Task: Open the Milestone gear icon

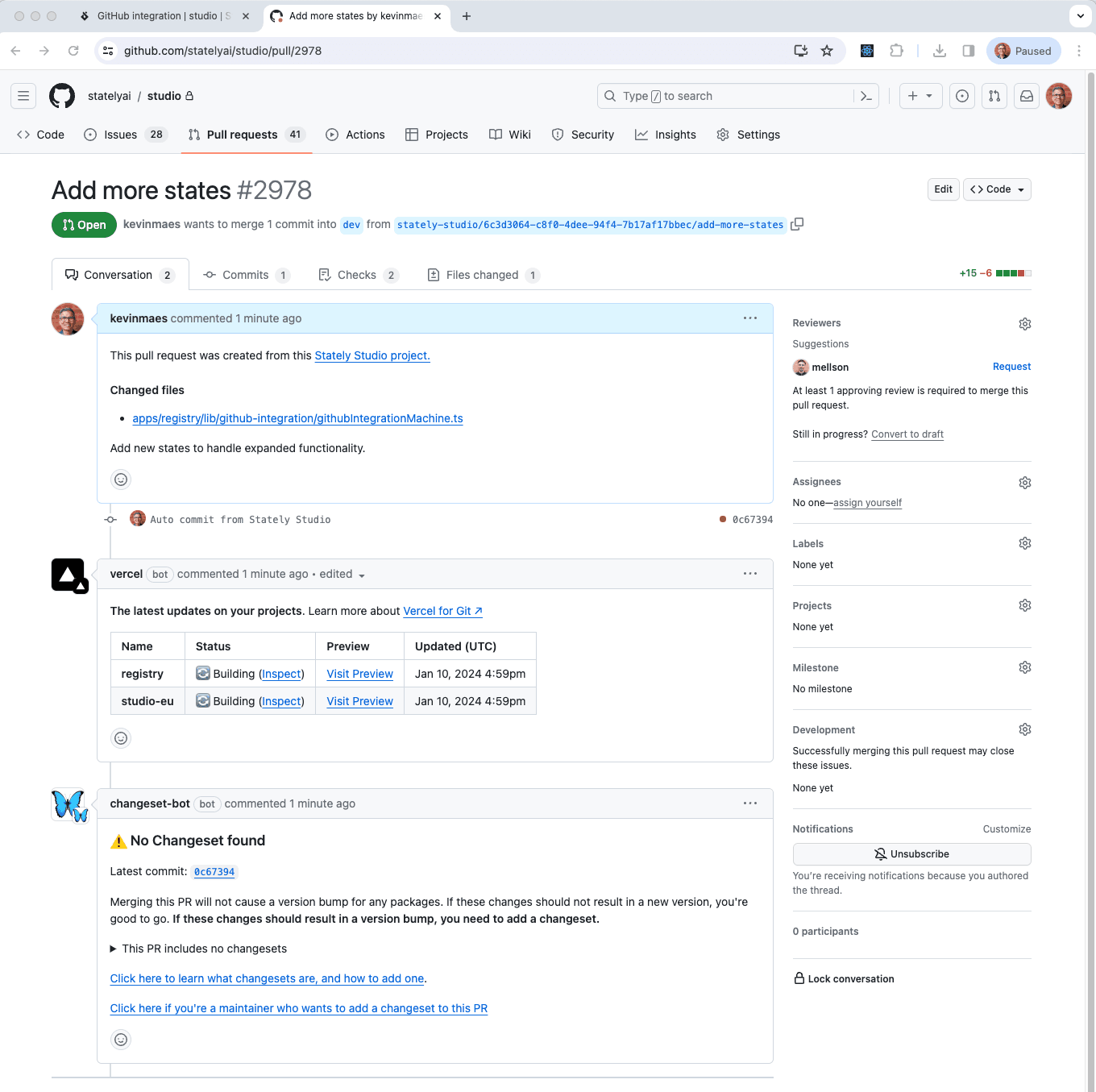Action: click(1024, 666)
